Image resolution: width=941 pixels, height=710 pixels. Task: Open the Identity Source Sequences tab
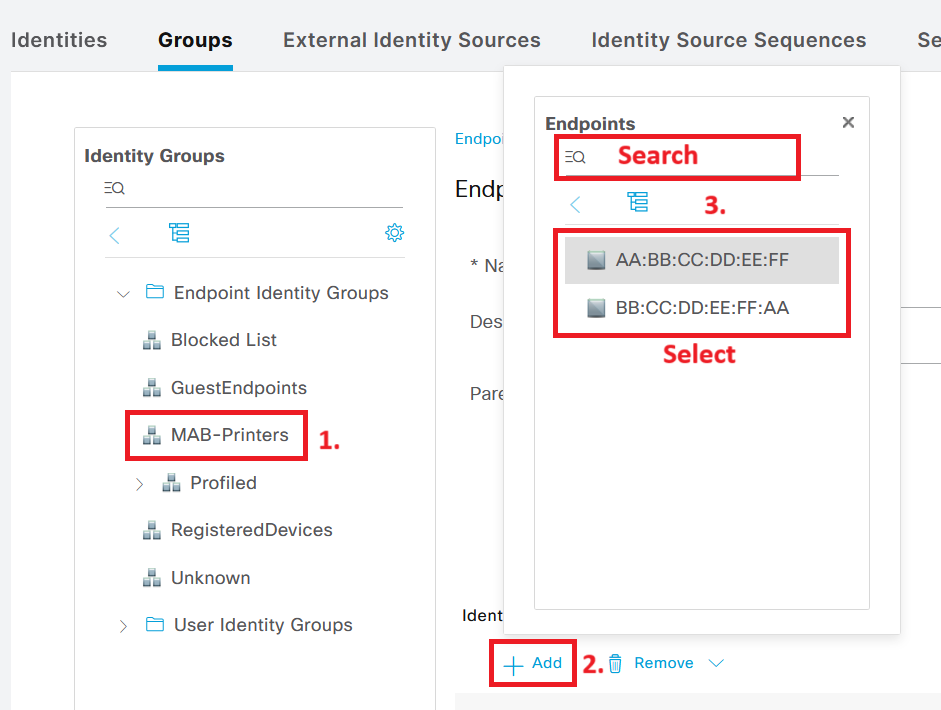click(728, 40)
